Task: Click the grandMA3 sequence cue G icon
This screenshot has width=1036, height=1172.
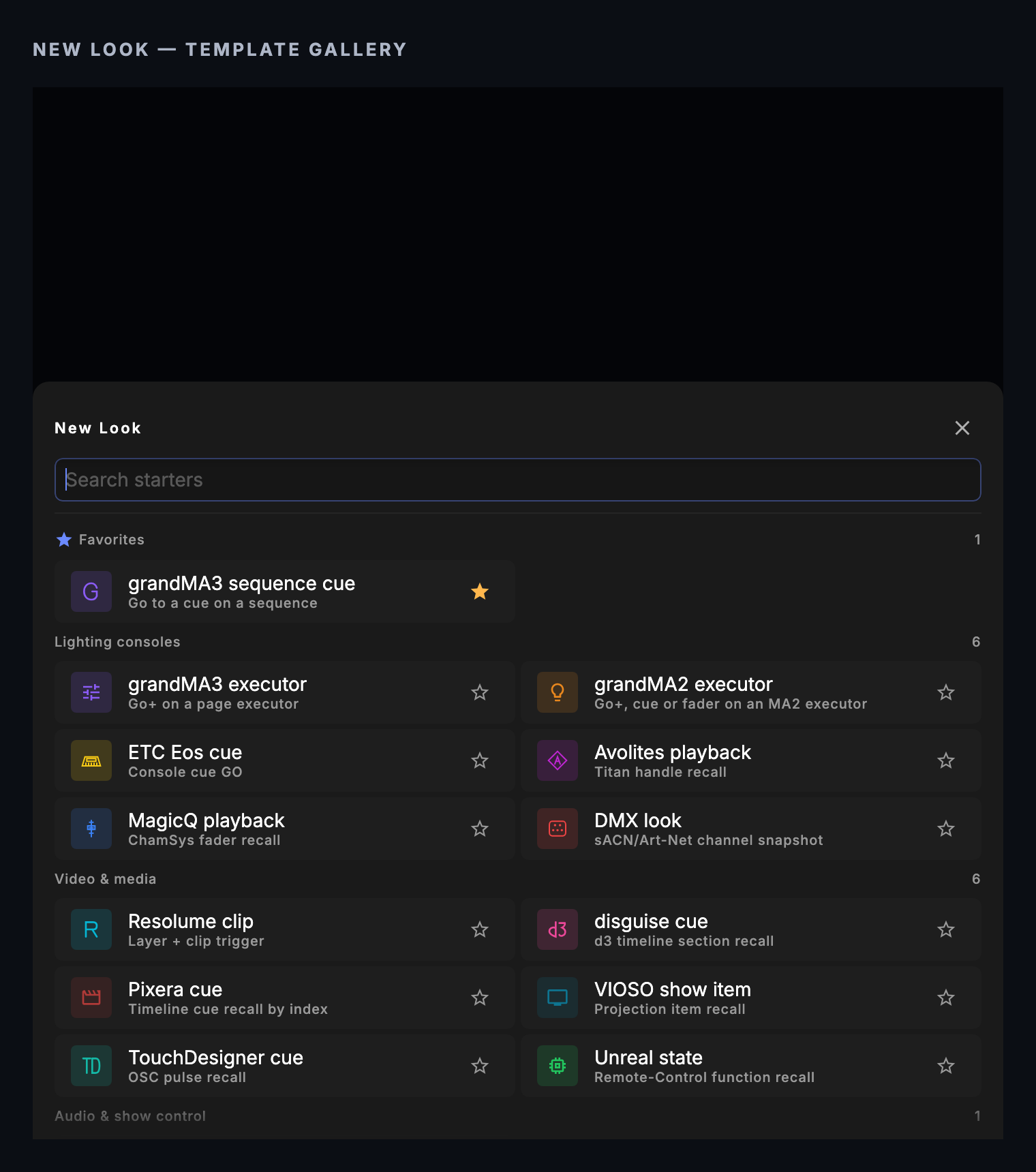Action: coord(91,591)
